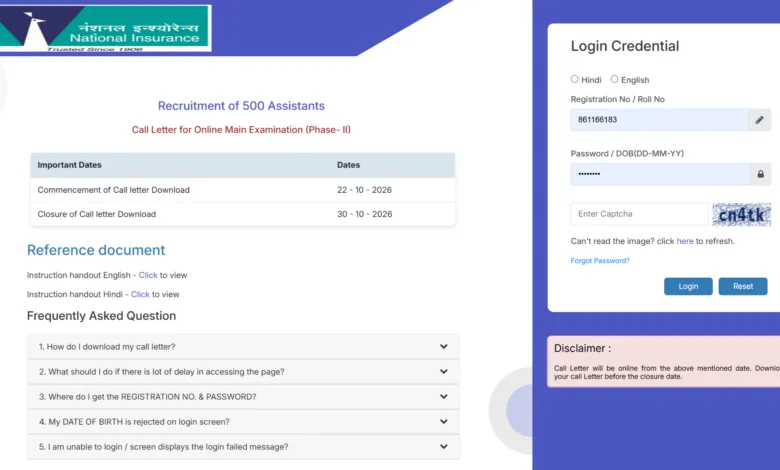
Task: Click the lock icon beside Password field
Action: pos(760,174)
